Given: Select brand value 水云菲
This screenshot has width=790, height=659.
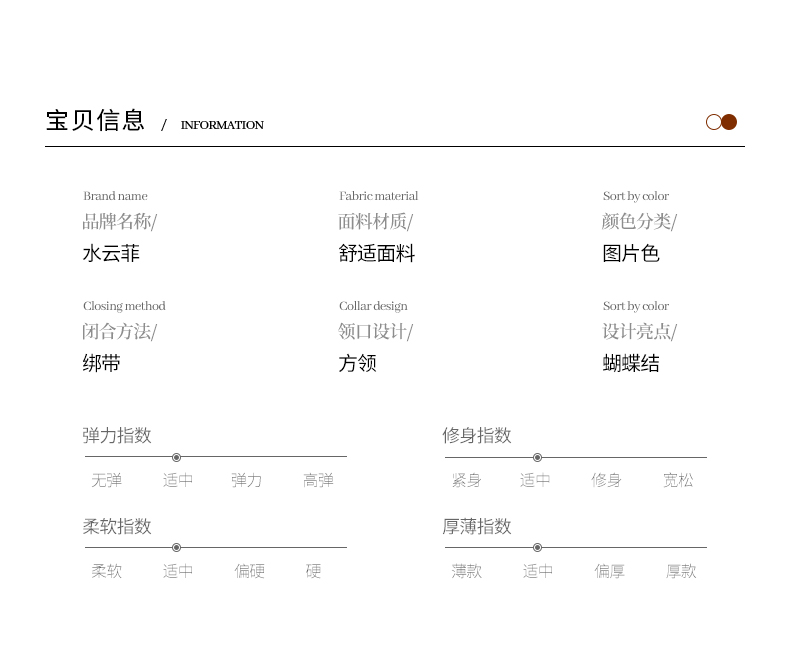Looking at the screenshot, I should 111,253.
